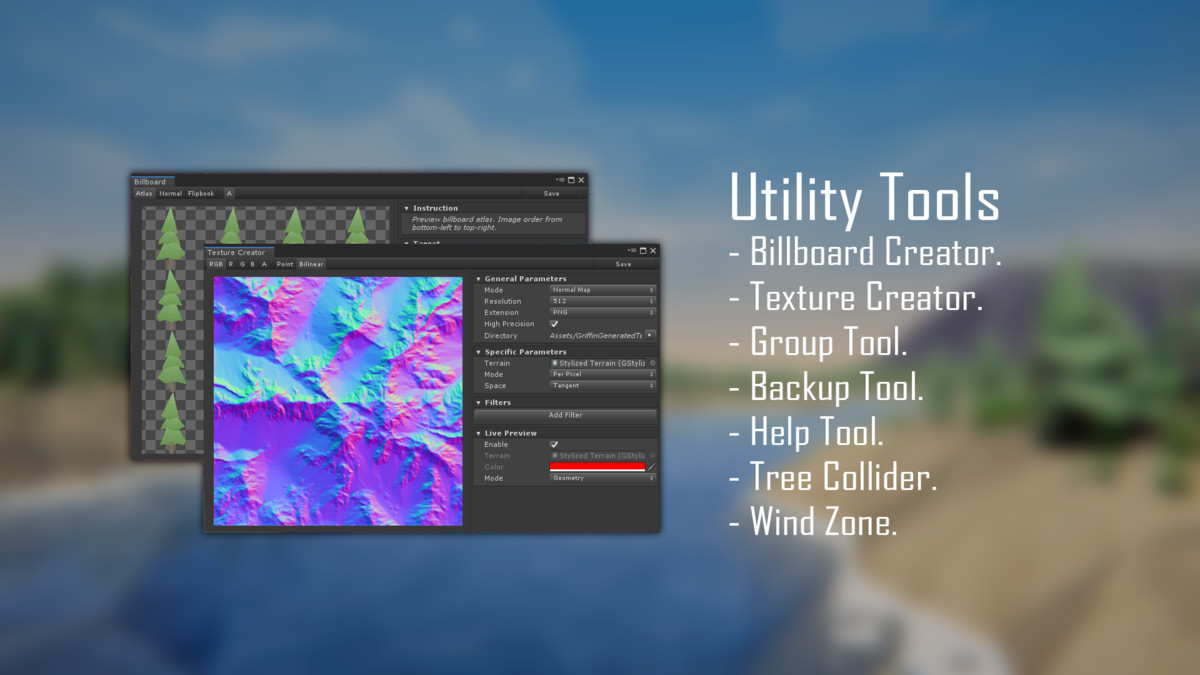Click the '- Texture Creator.' list line
1200x675 pixels.
[x=856, y=297]
